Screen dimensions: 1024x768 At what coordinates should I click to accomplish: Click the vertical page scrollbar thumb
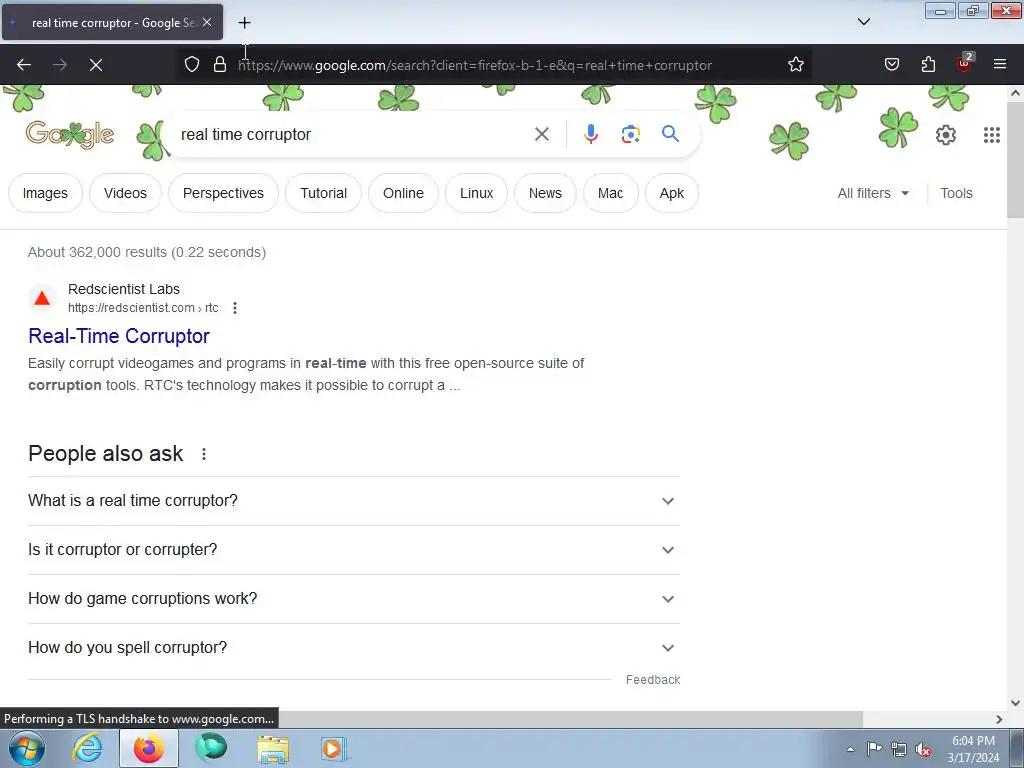click(x=1015, y=161)
